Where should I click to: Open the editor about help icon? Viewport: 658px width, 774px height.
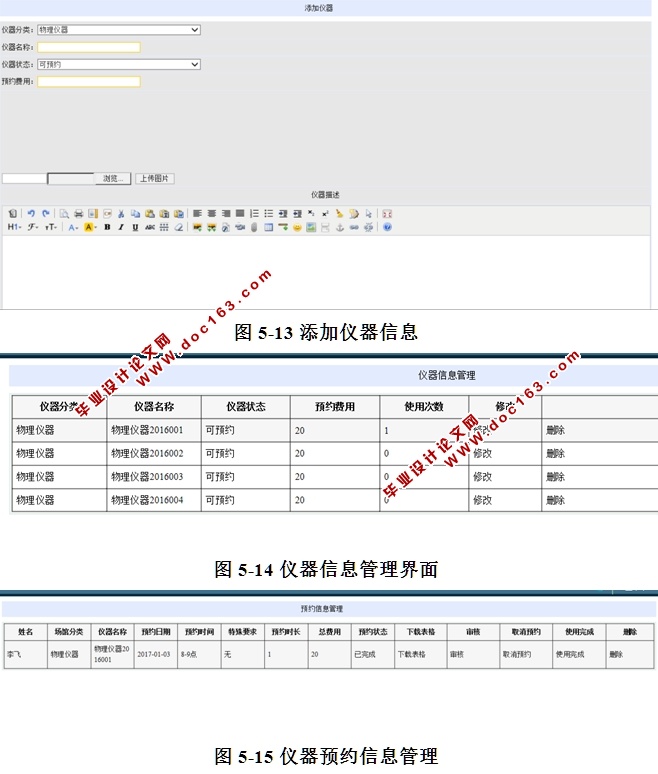pos(387,227)
